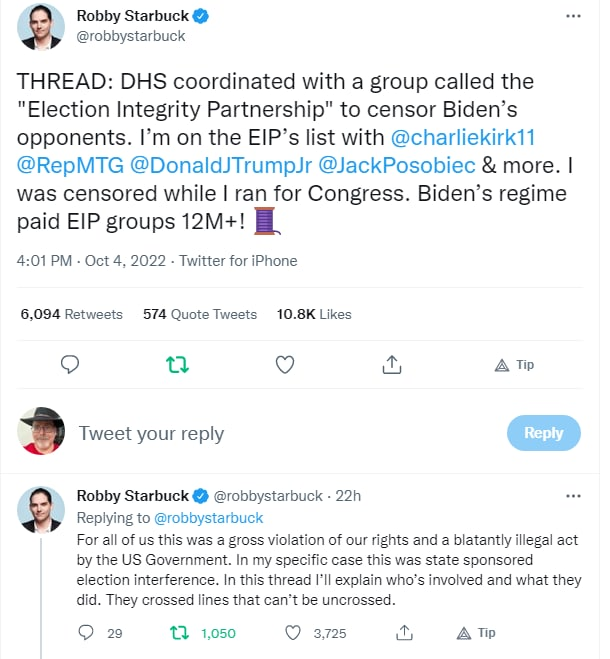610x659 pixels.
Task: Open more options on the reply tweet
Action: pos(572,495)
